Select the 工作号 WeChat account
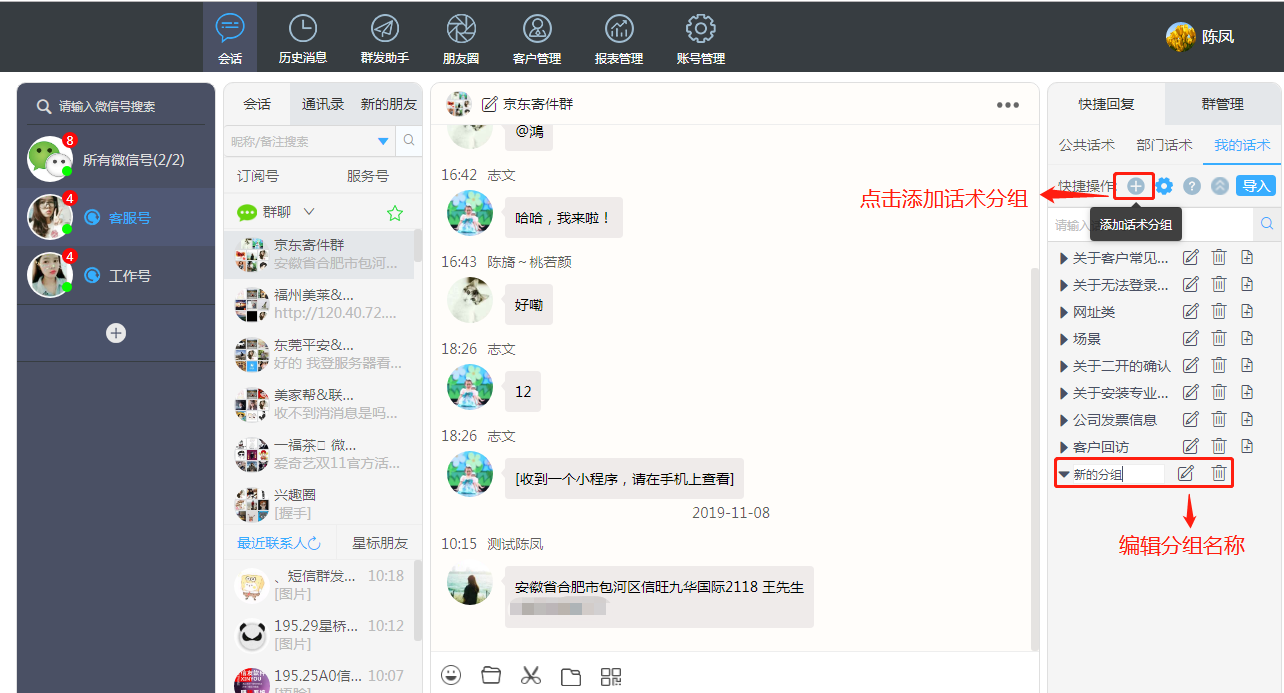Screen dimensions: 1284x693 pos(116,275)
